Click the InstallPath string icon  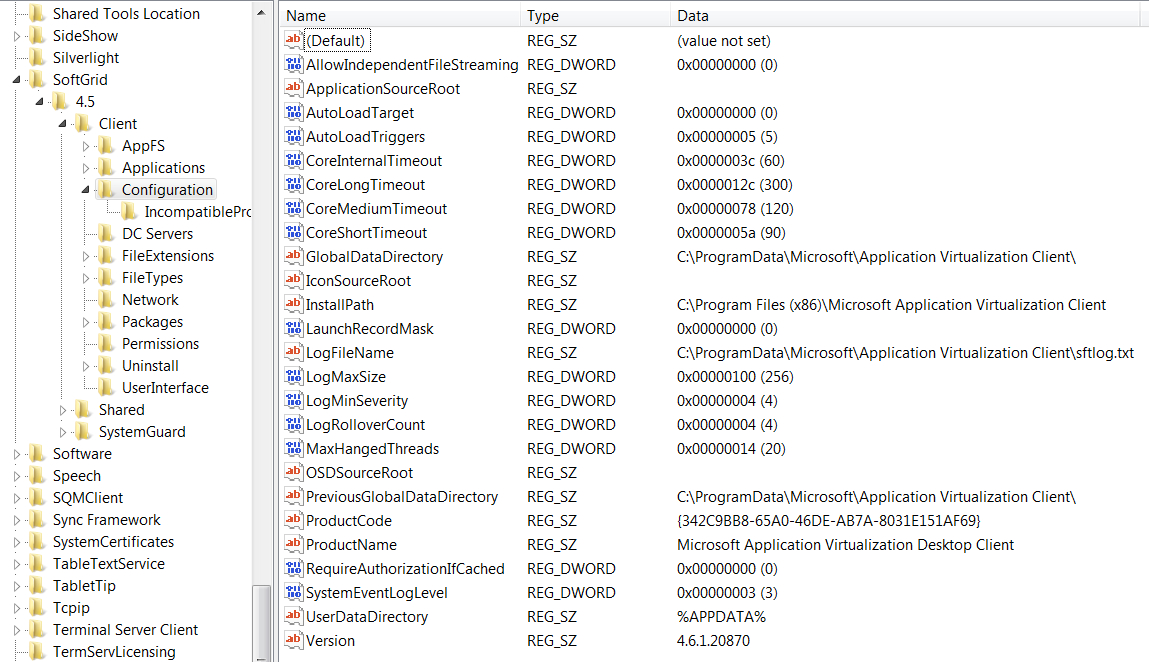(x=293, y=304)
